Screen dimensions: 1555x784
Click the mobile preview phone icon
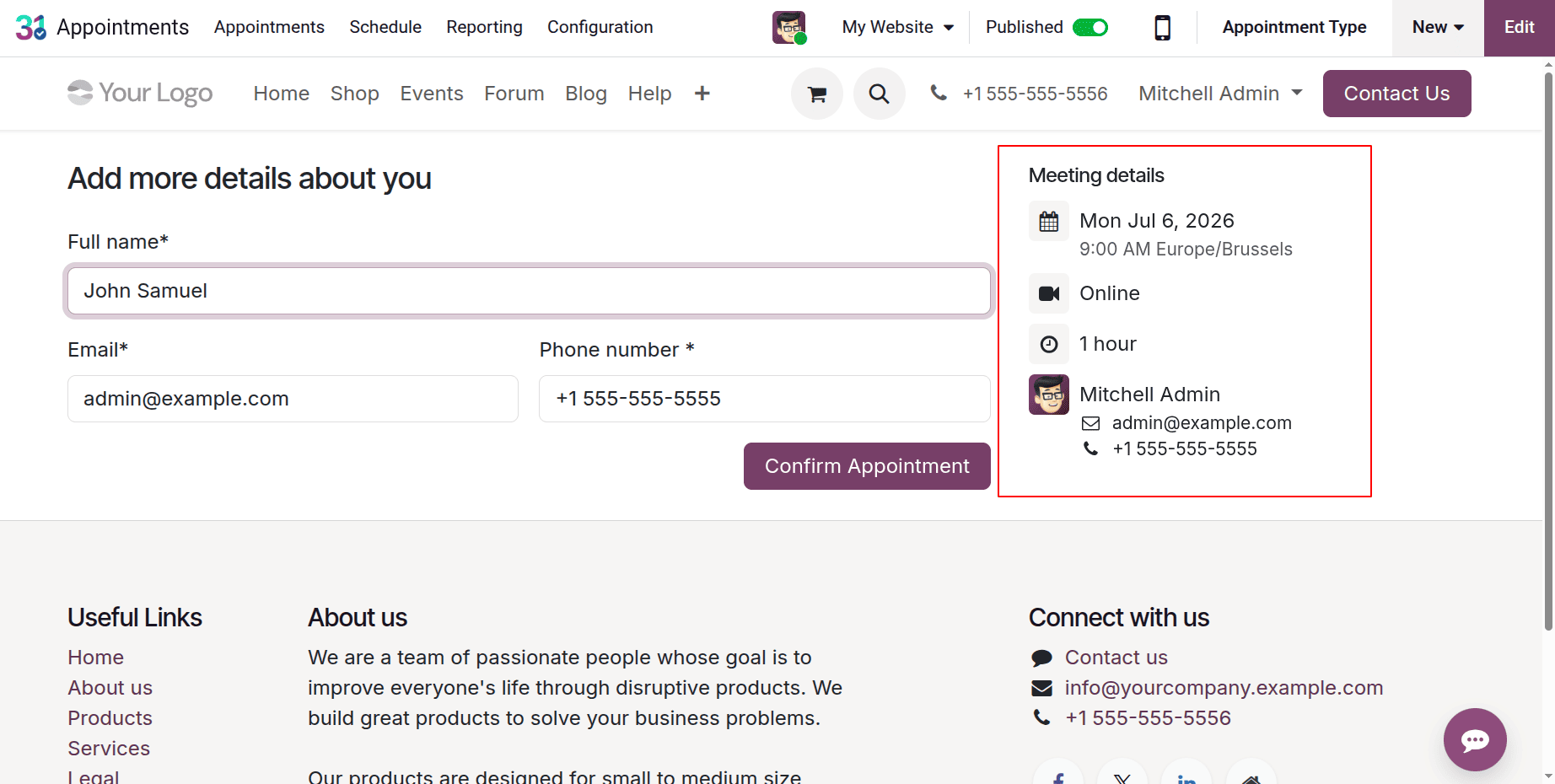1162,27
